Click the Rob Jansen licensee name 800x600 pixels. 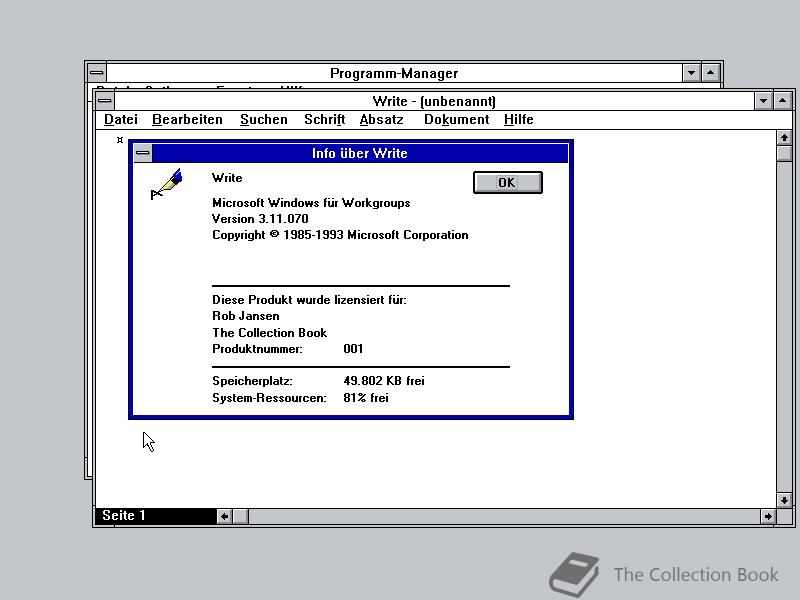[246, 316]
